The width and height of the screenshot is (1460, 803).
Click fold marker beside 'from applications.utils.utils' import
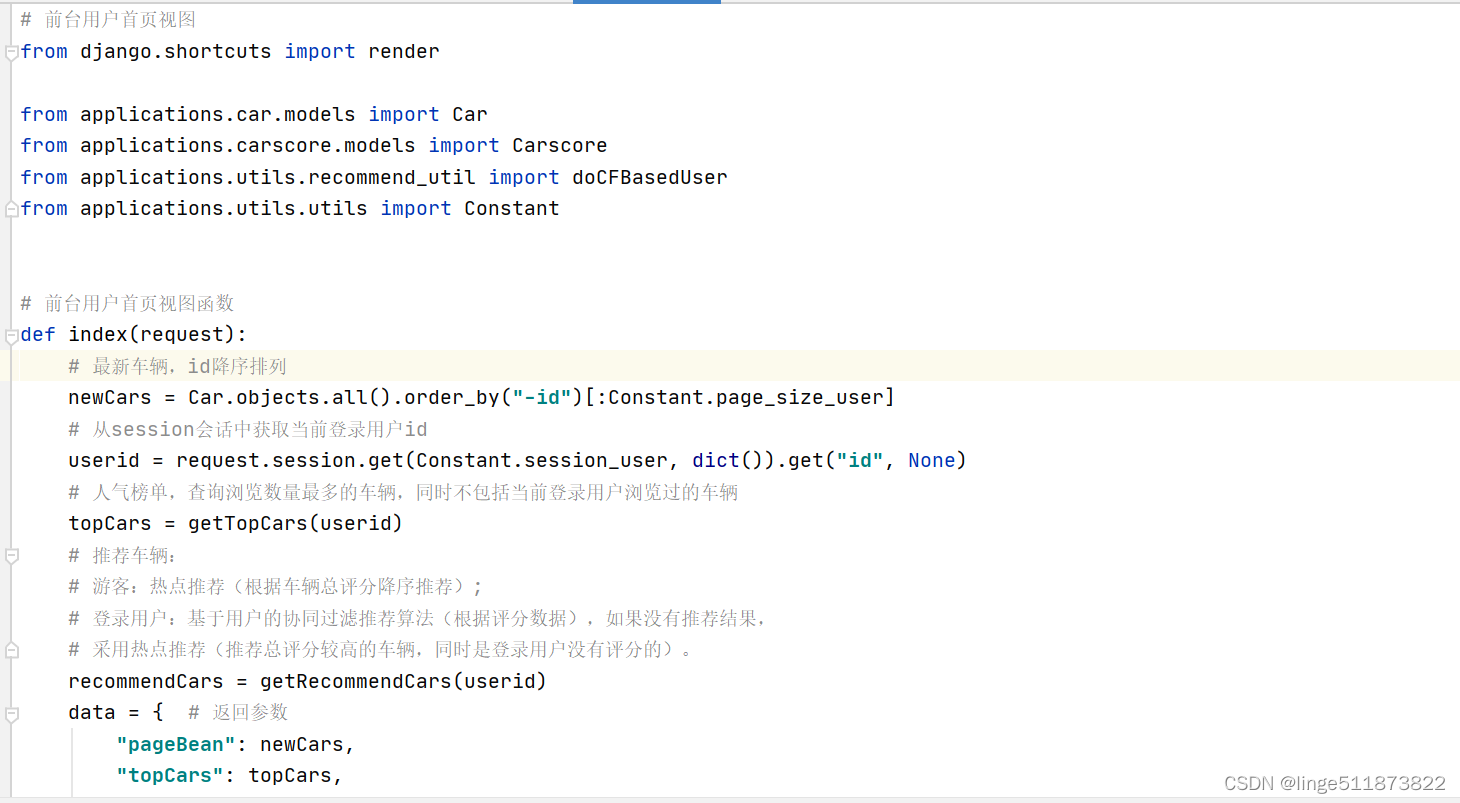[11, 209]
